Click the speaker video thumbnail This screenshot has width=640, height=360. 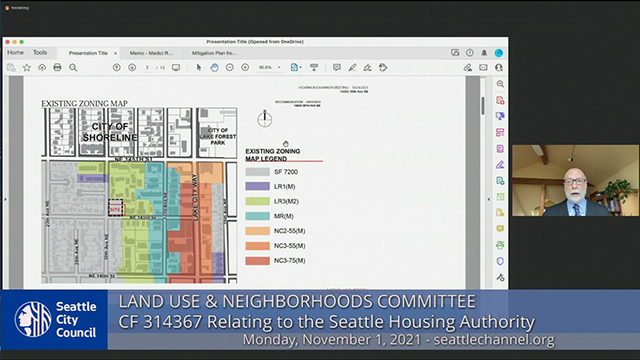[575, 180]
